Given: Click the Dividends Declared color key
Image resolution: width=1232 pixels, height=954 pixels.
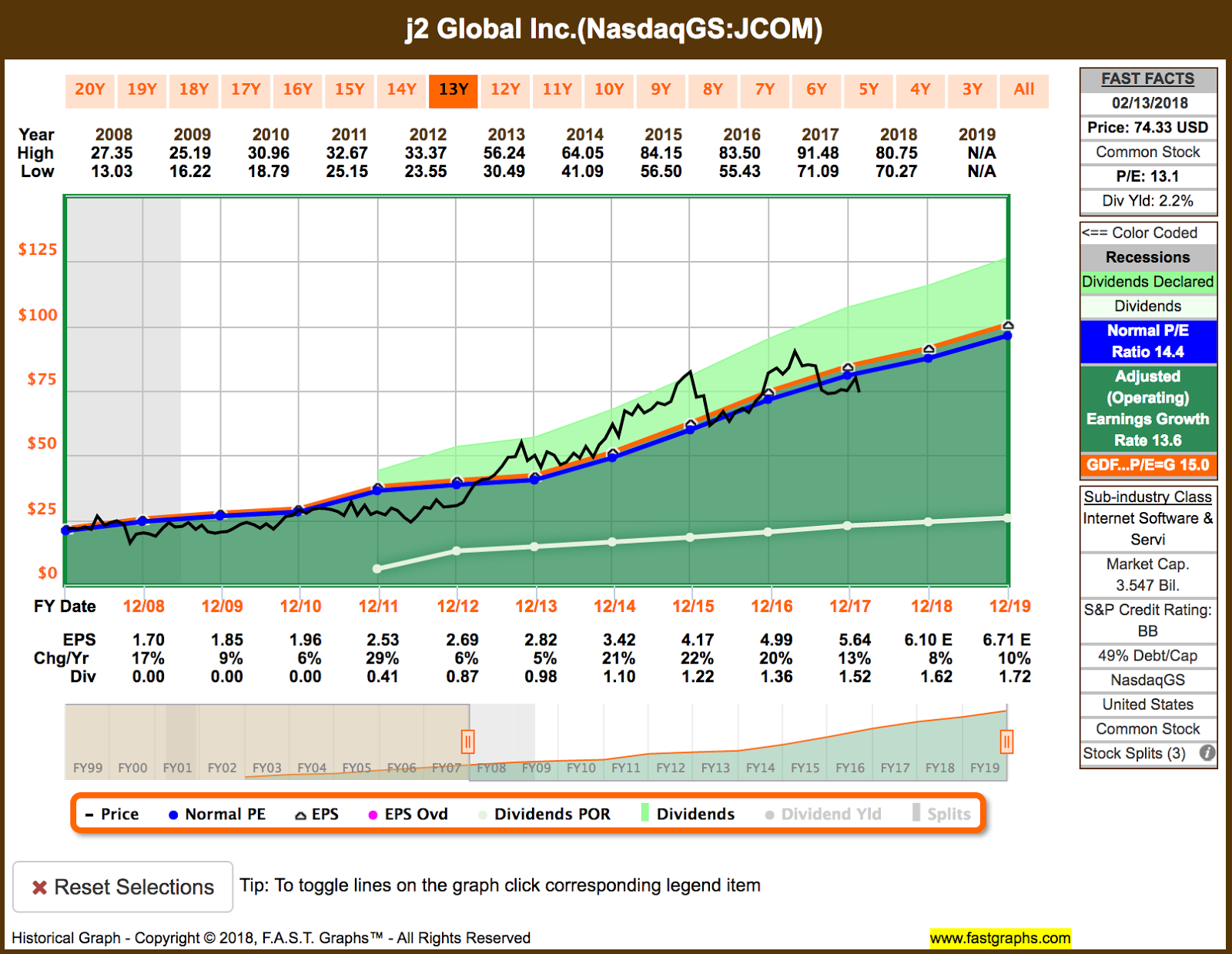Looking at the screenshot, I should tap(1148, 282).
